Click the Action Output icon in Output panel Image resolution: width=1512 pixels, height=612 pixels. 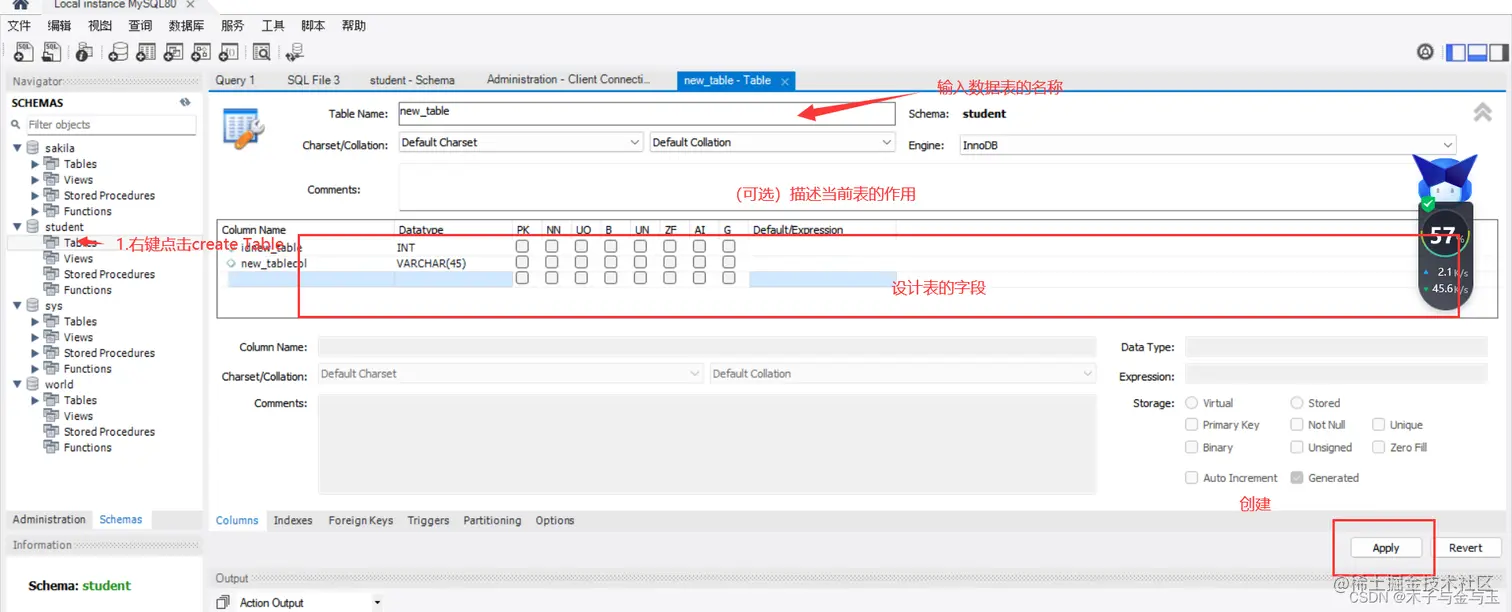click(223, 602)
